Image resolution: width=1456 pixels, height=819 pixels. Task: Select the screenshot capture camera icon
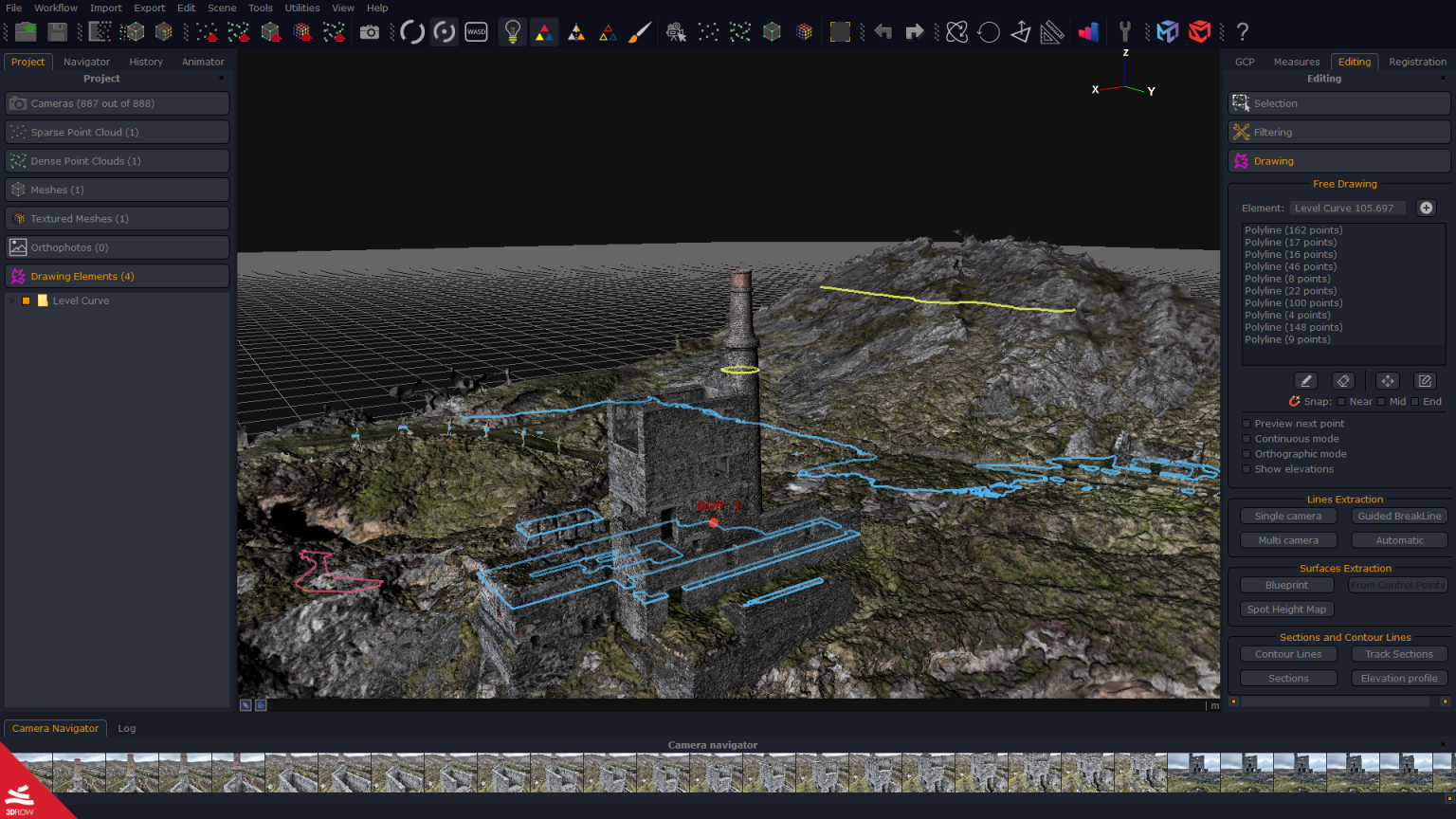370,31
